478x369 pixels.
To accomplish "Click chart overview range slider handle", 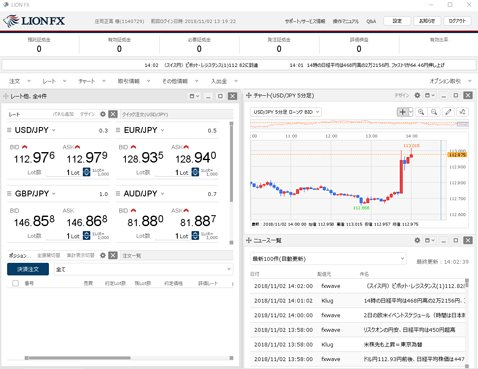I will pyautogui.click(x=463, y=124).
